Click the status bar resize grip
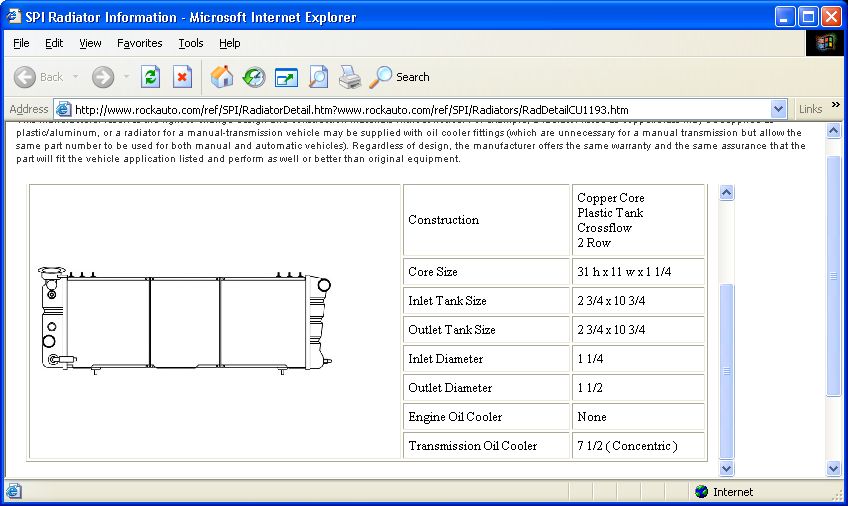Viewport: 848px width, 506px height. [838, 494]
